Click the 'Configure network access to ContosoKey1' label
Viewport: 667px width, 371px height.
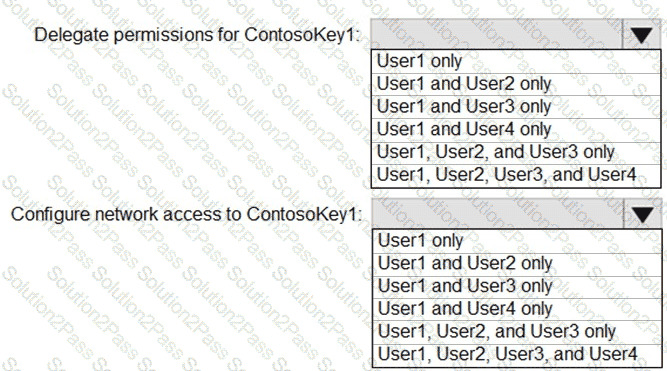pos(186,214)
